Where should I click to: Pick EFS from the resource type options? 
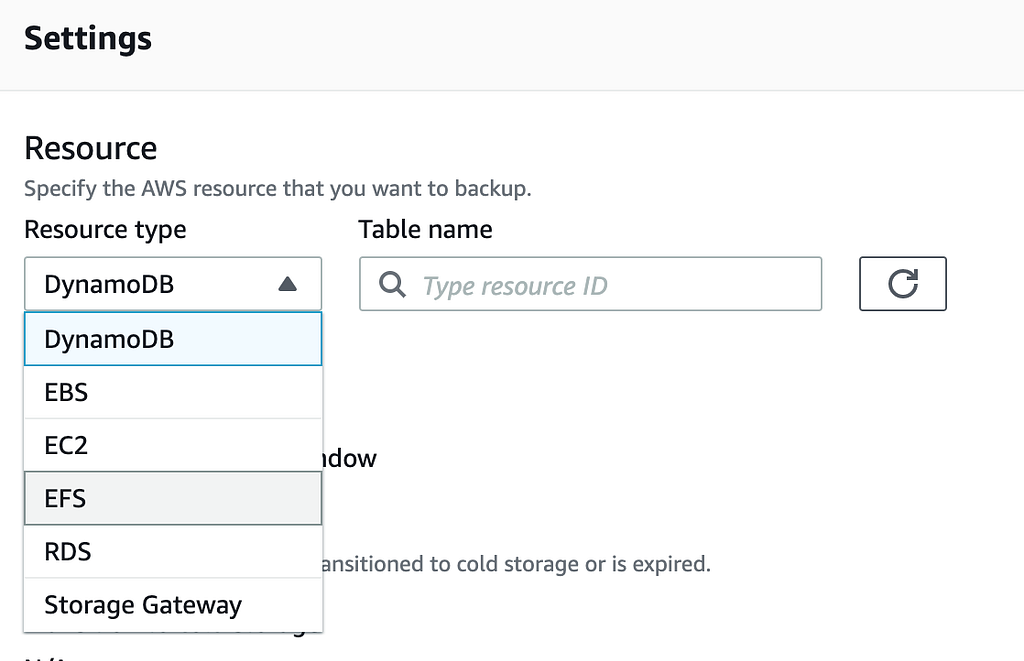[173, 498]
